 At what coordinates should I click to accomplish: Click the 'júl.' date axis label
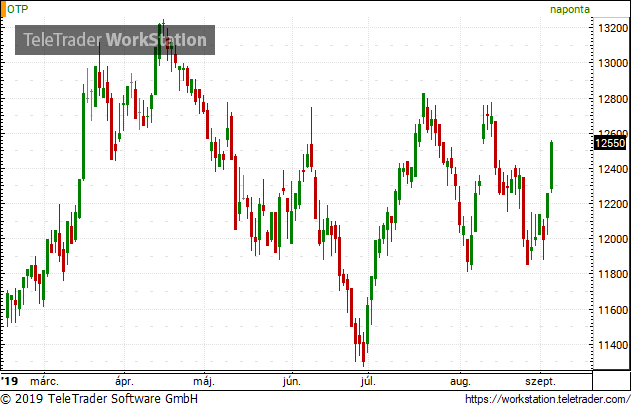pos(368,381)
